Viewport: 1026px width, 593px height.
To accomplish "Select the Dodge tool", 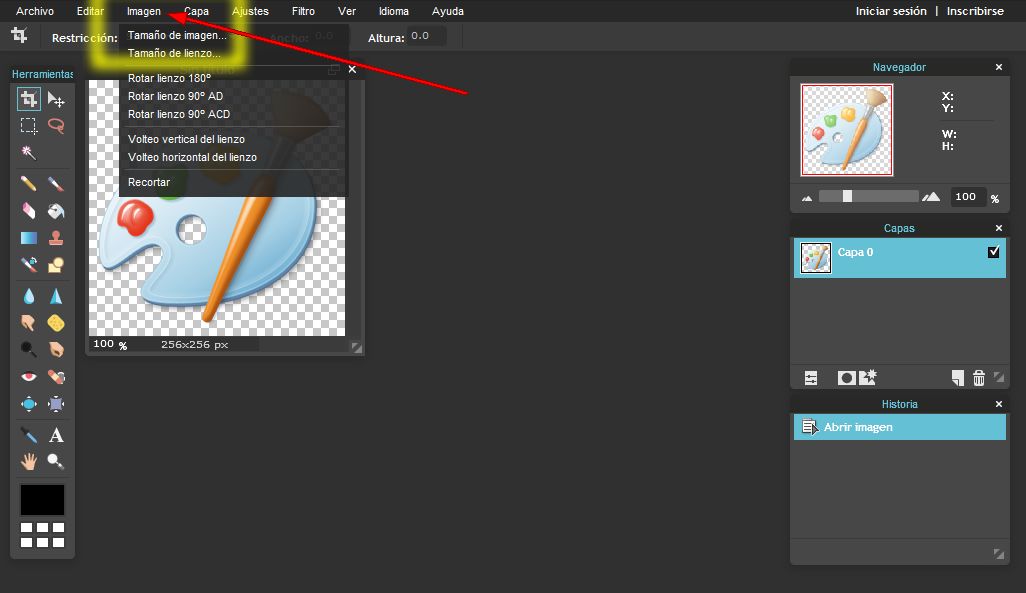I will [x=28, y=350].
